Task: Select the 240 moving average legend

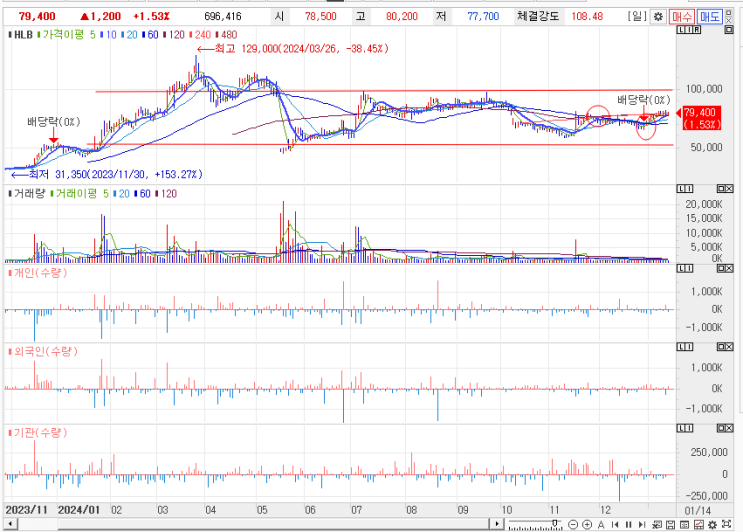Action: tap(202, 35)
